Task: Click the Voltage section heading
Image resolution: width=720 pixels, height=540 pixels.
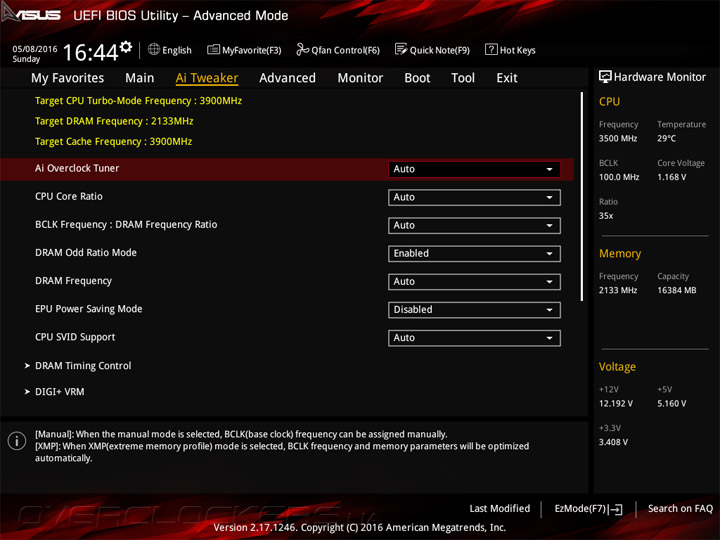Action: 617,367
